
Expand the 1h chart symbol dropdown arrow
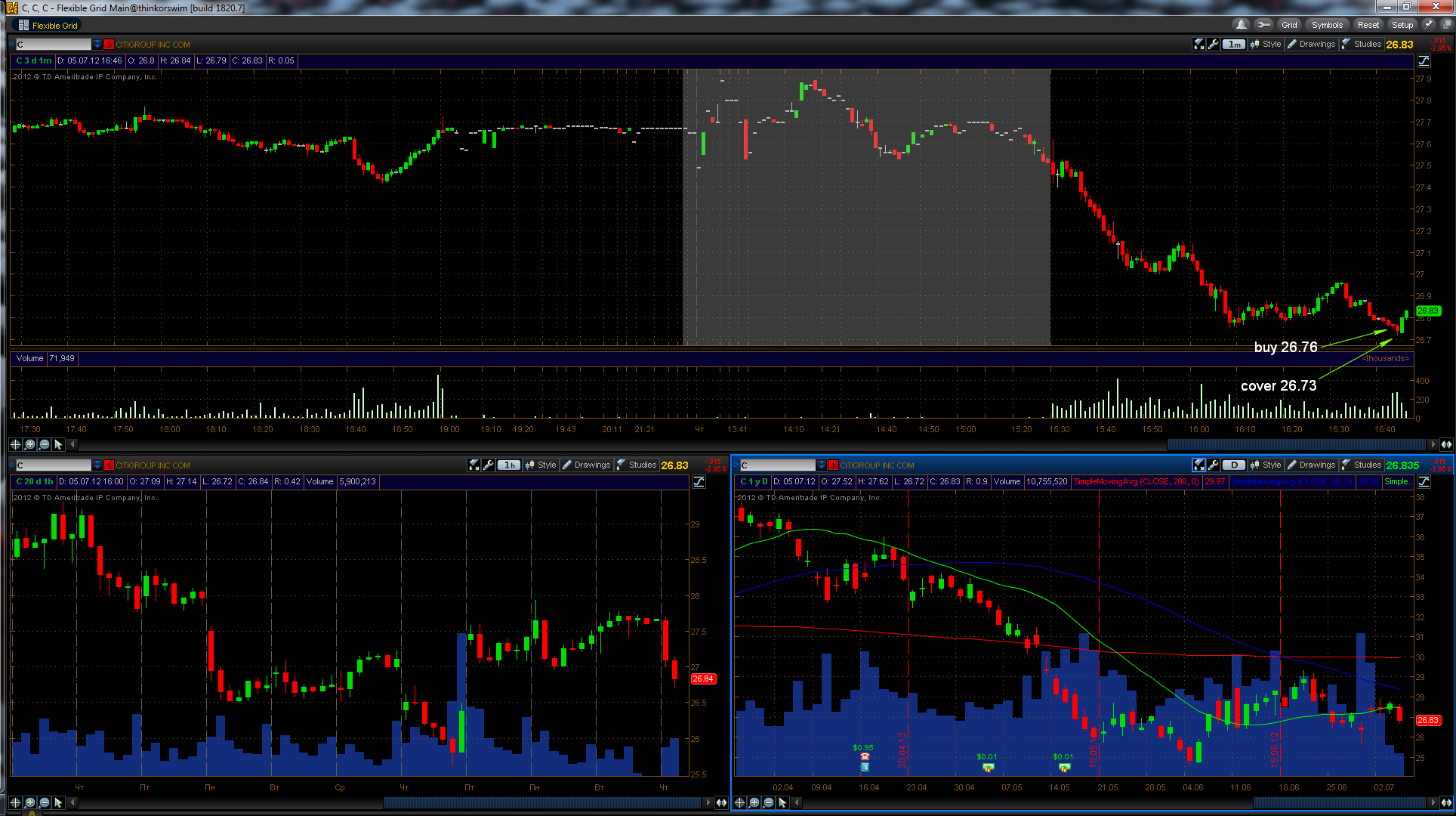tap(97, 465)
